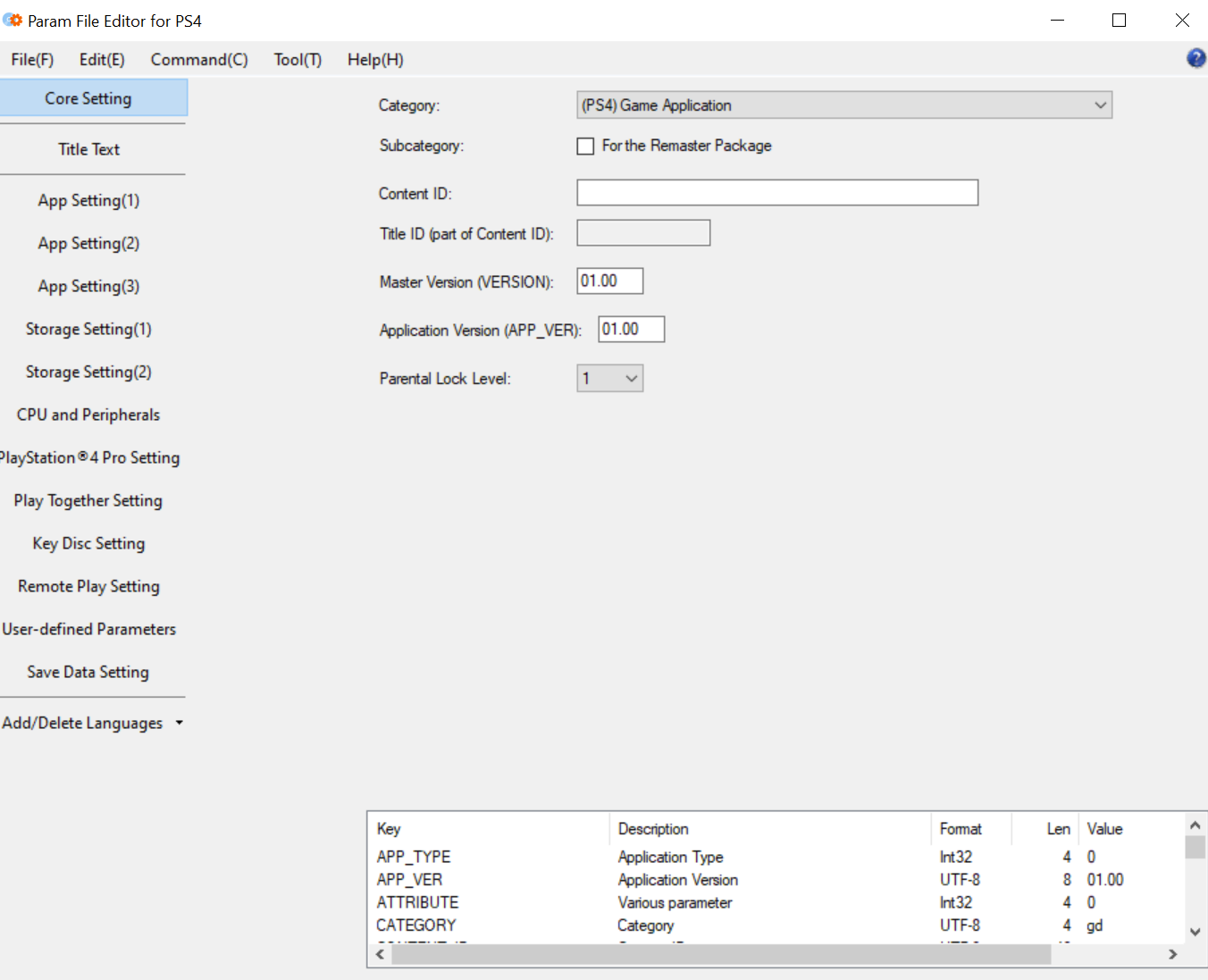
Task: Click the 'Various parameter' description cell
Action: (675, 902)
